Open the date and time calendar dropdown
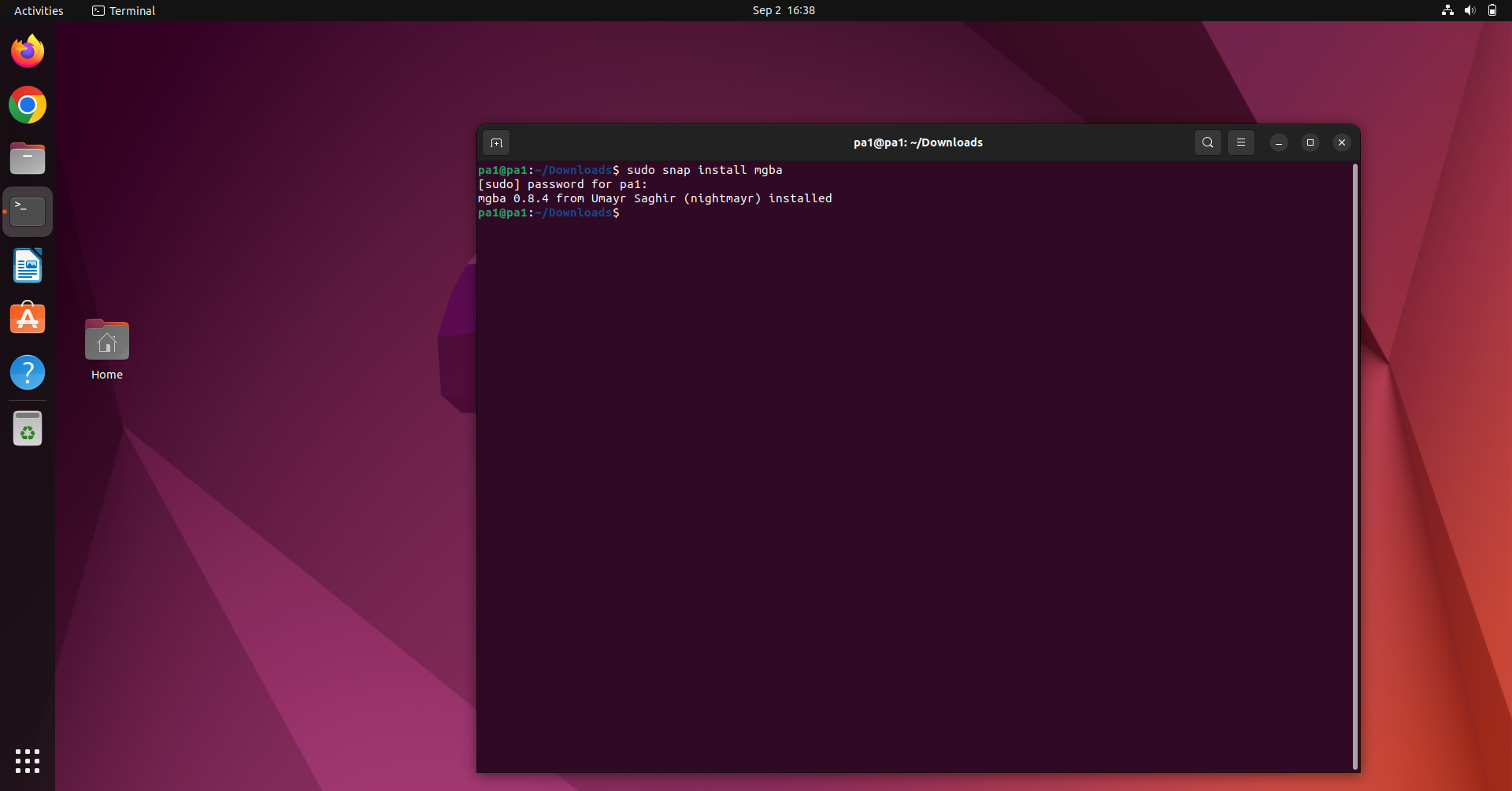Screen dimensions: 1512x791 point(783,10)
